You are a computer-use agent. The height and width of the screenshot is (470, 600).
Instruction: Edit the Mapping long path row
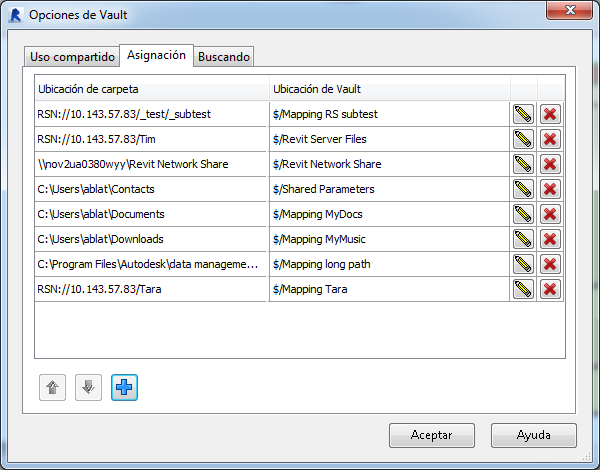(x=523, y=264)
